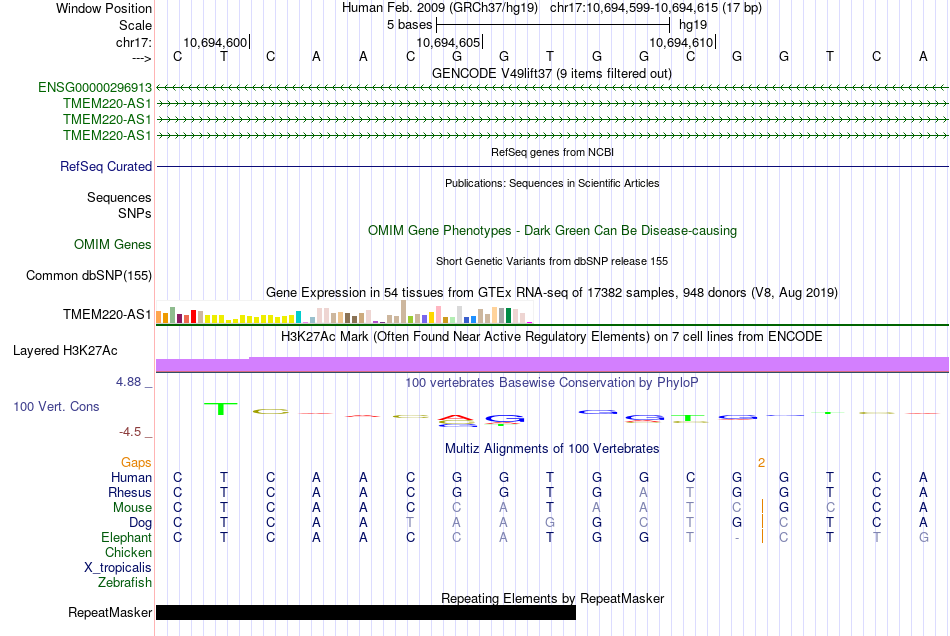Select the OMIM Genes label
Viewport: 950px width, 636px height.
point(113,244)
